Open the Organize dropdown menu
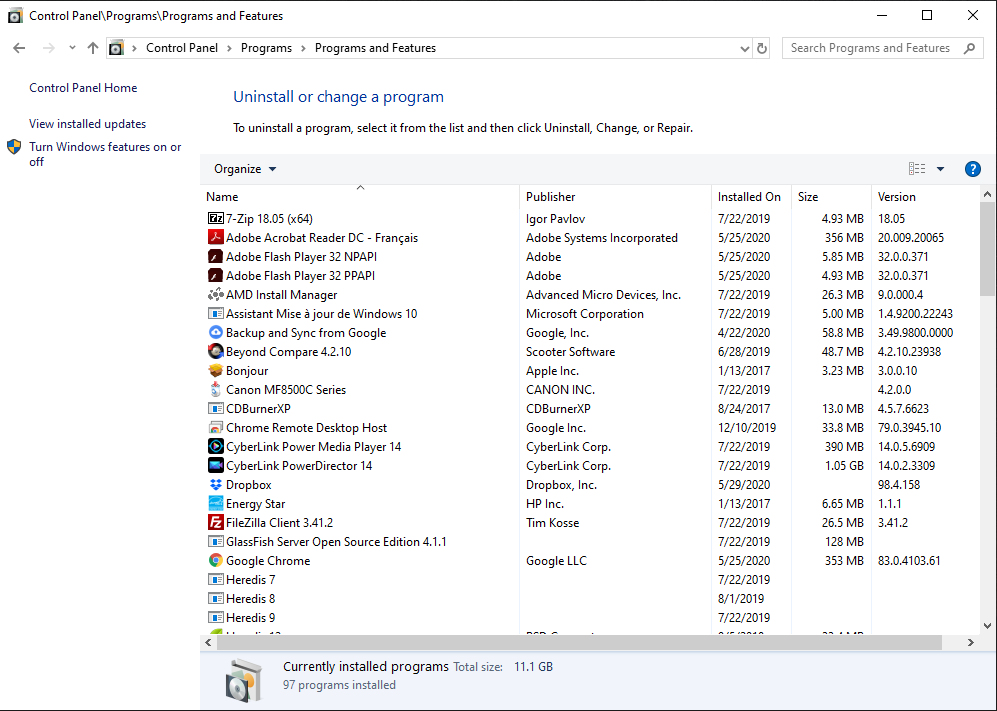Viewport: 997px width, 711px height. (245, 169)
